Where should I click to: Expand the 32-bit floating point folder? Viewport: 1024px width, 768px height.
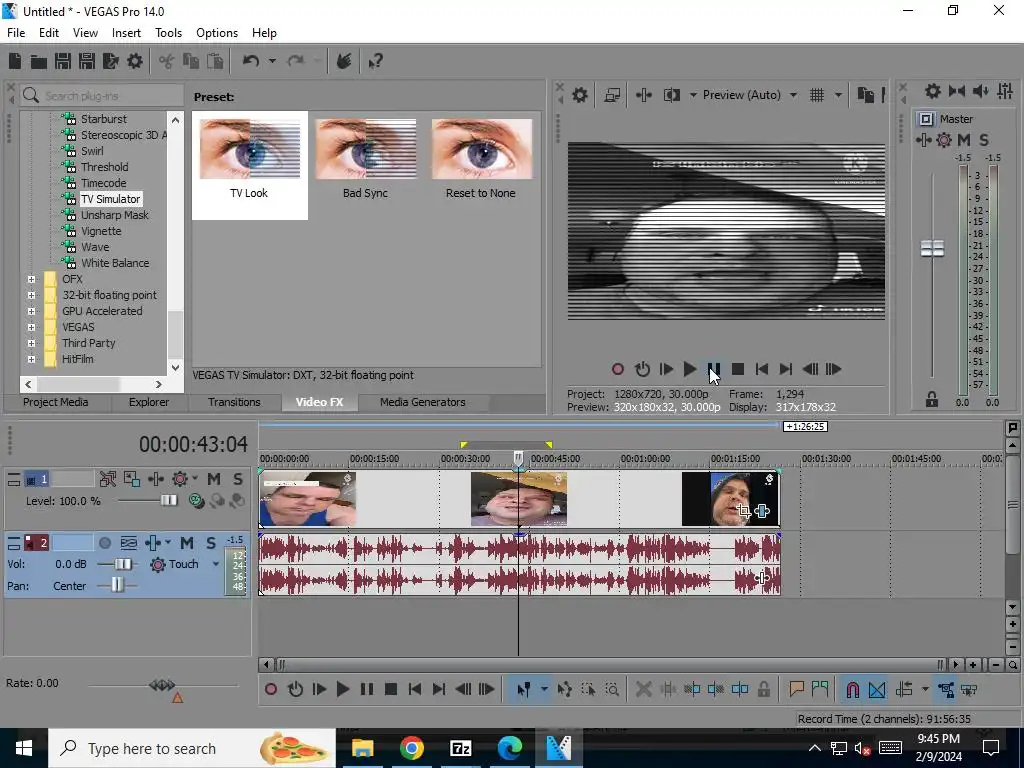[x=31, y=295]
